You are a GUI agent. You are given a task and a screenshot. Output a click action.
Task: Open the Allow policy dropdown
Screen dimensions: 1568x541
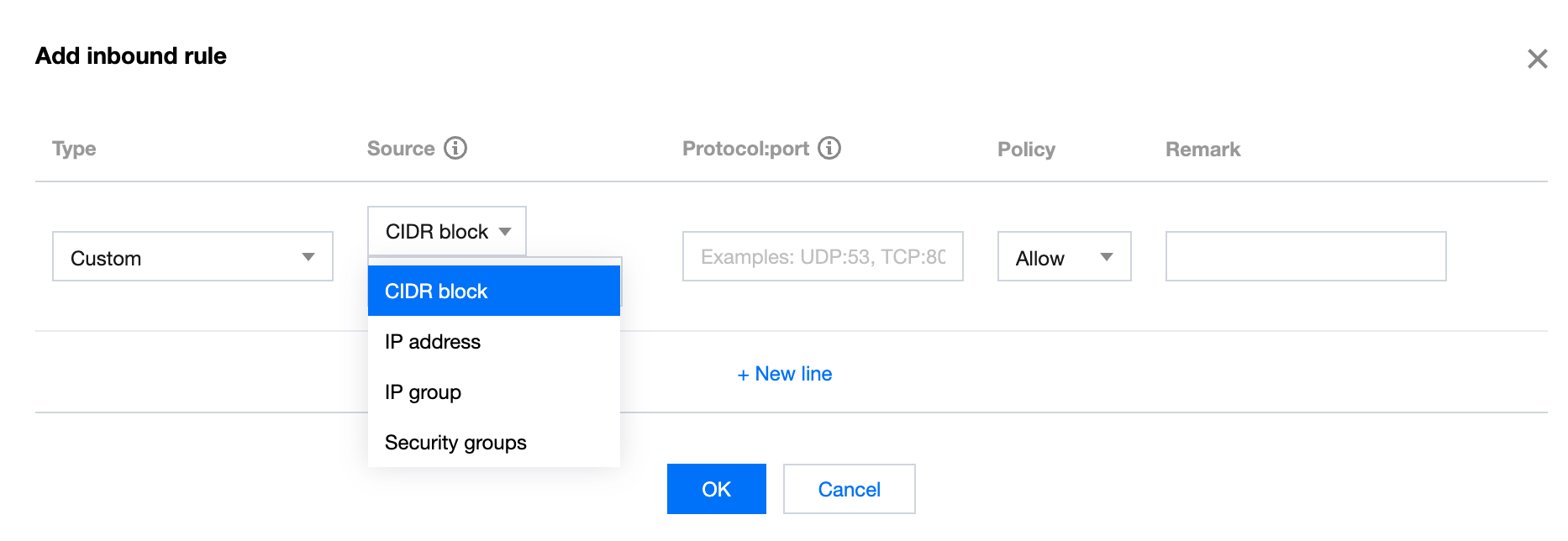coord(1063,257)
